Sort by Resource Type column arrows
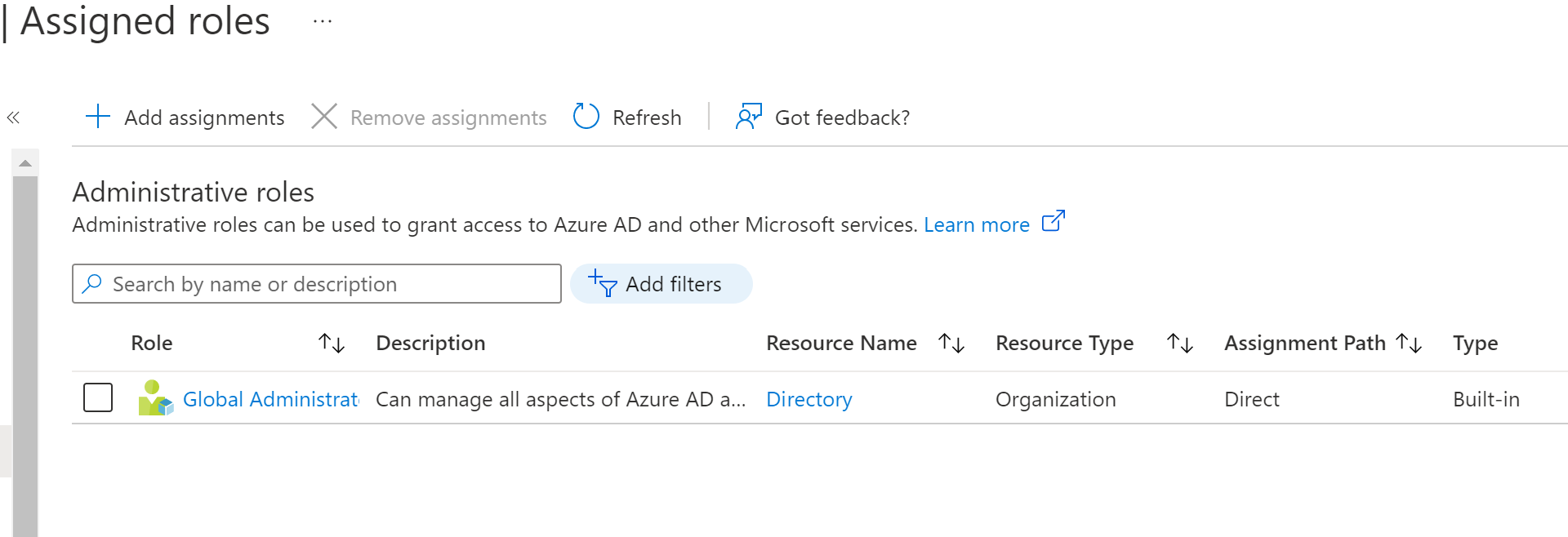 tap(1180, 343)
